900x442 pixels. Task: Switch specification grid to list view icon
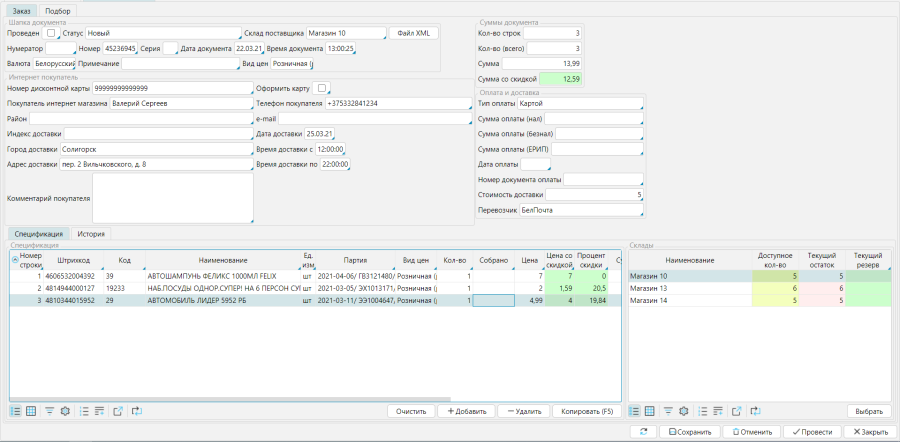tap(15, 411)
